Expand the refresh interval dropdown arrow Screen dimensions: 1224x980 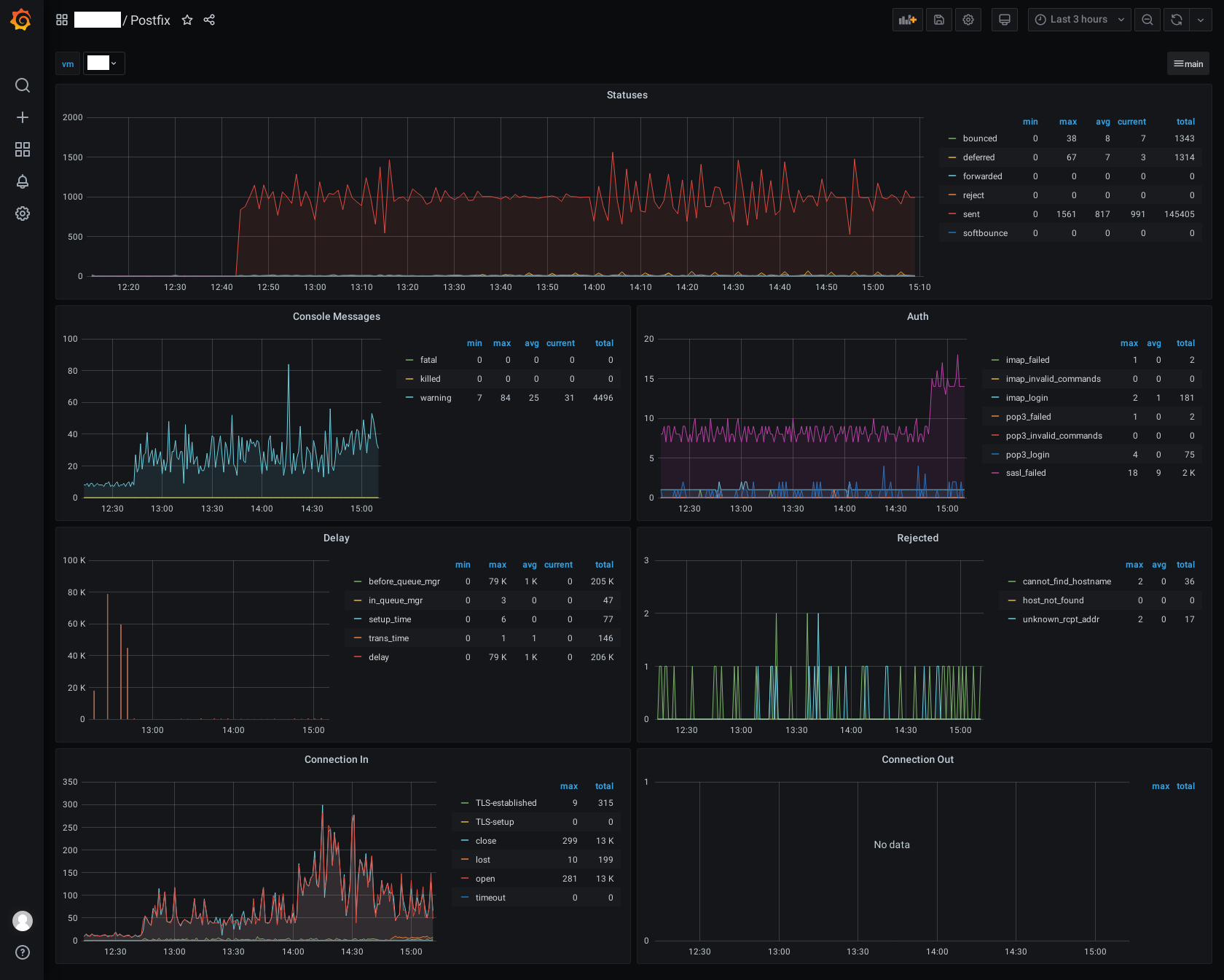1201,20
